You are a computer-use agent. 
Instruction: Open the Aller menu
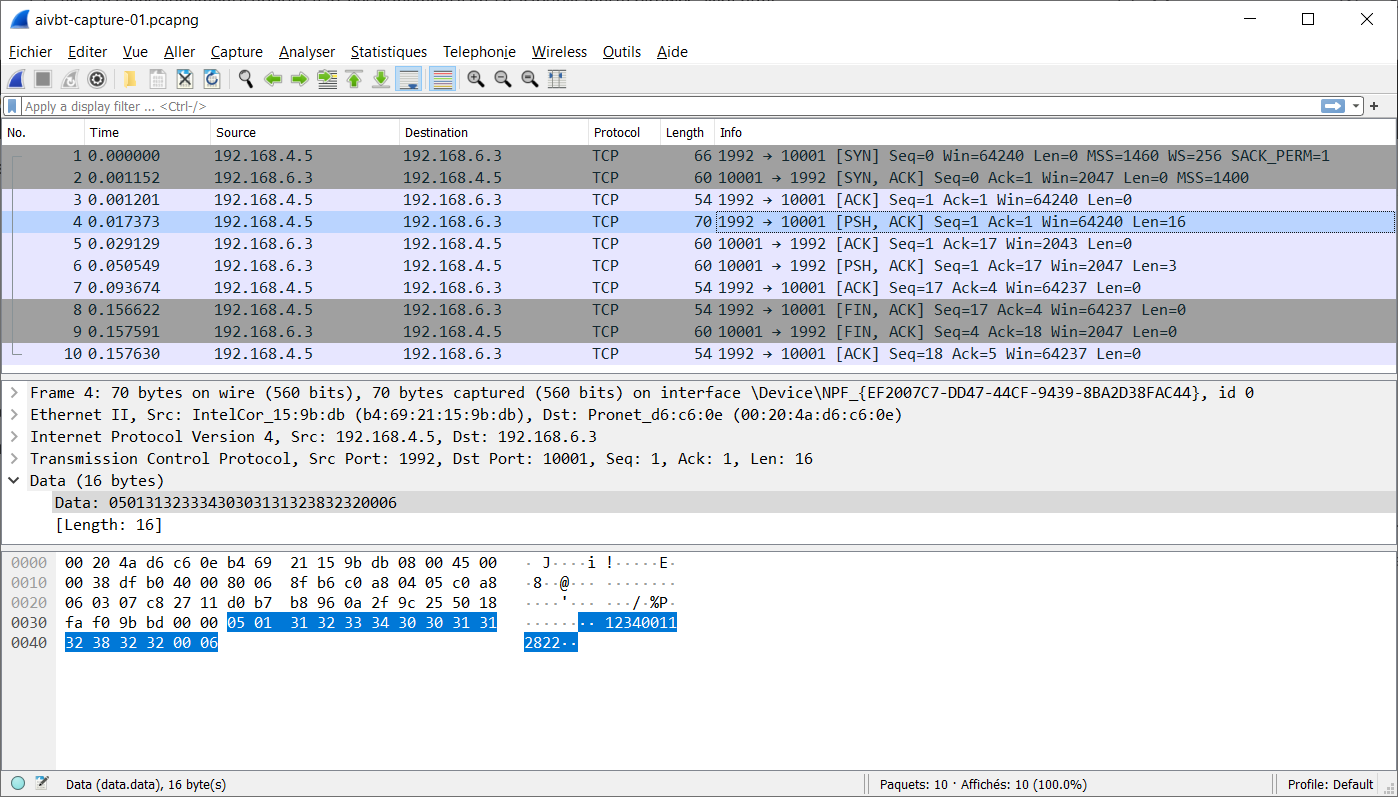pyautogui.click(x=180, y=52)
